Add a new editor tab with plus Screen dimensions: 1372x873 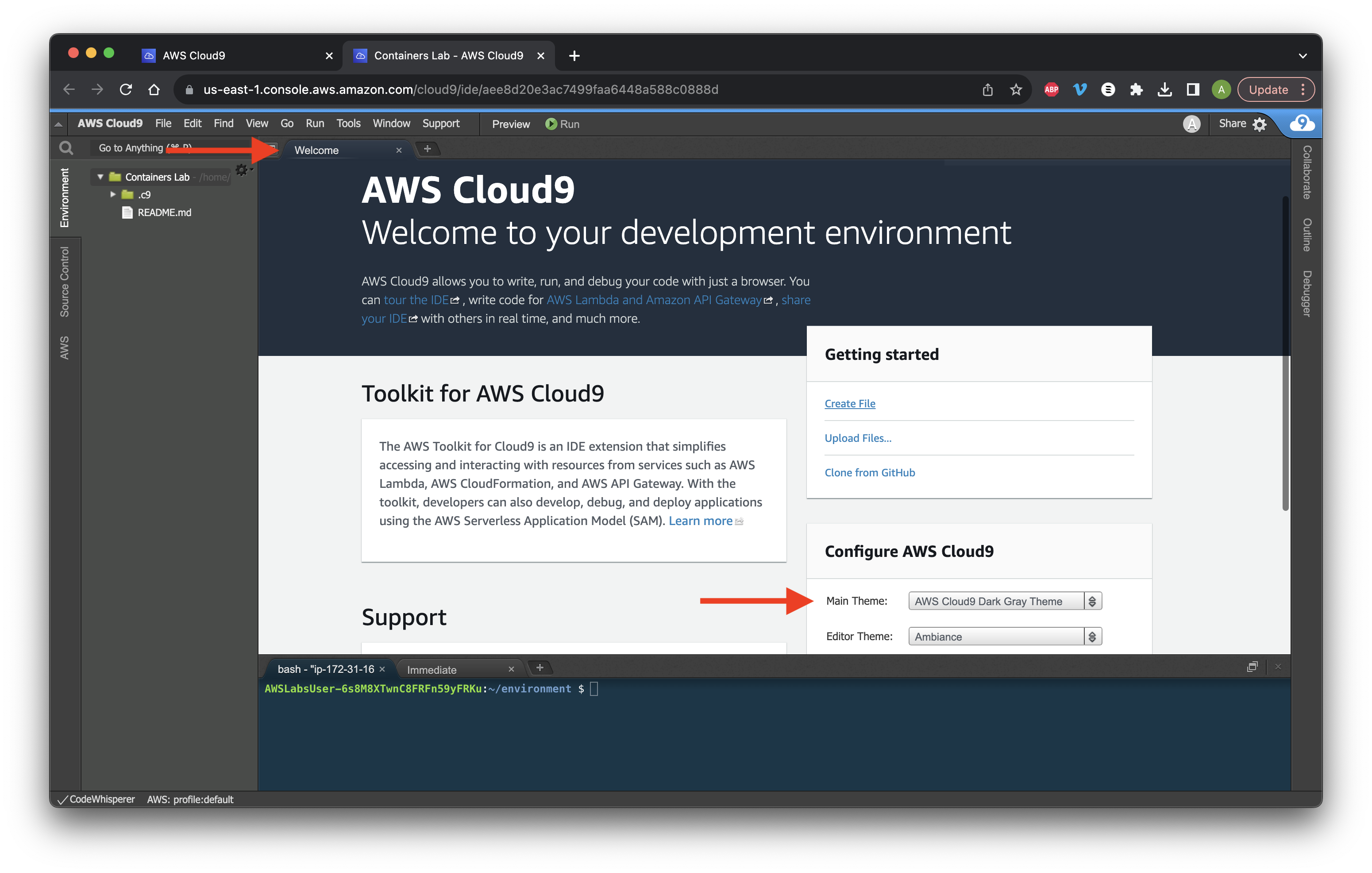tap(428, 149)
